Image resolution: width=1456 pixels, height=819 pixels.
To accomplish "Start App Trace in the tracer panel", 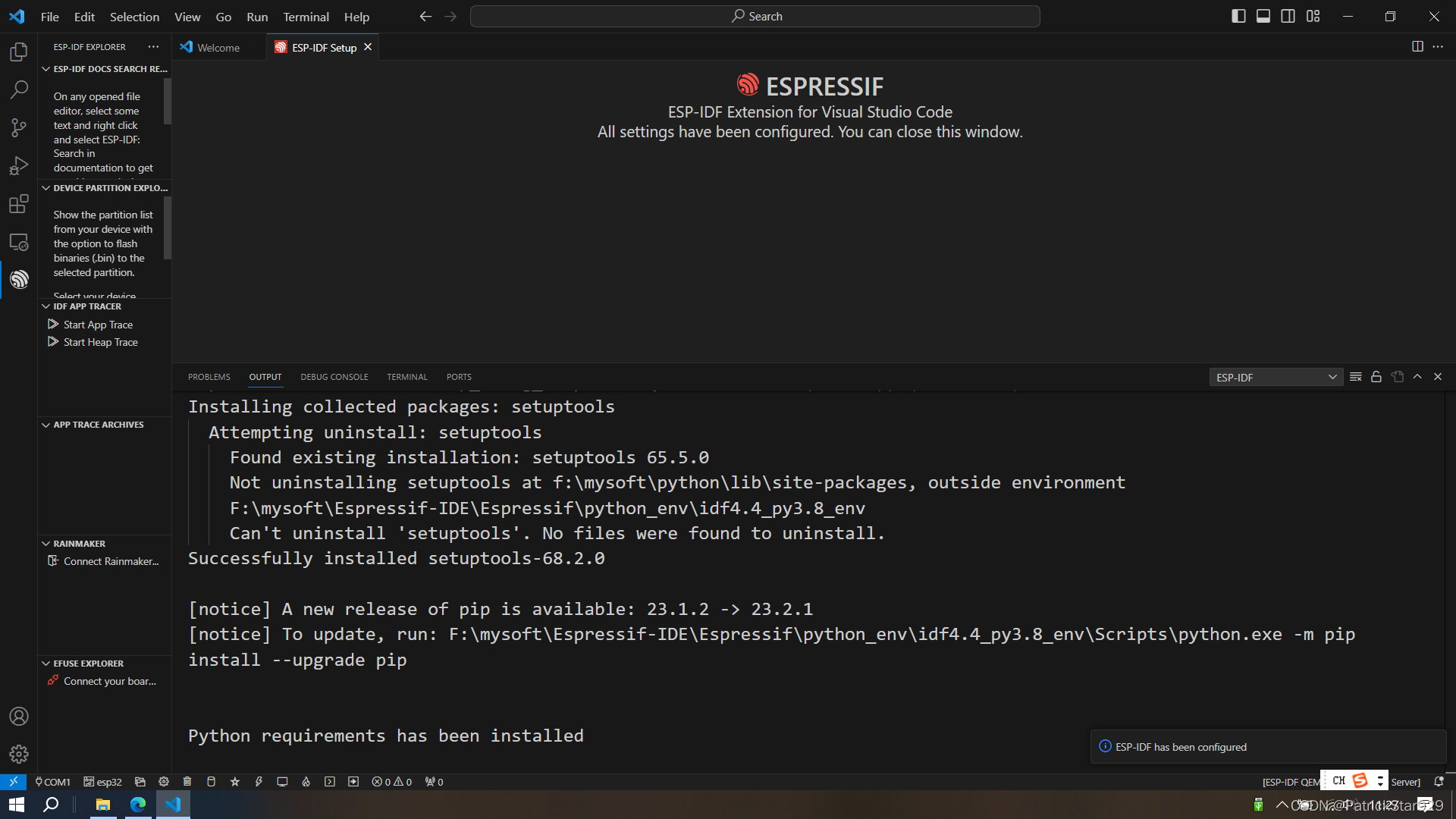I will pos(97,324).
